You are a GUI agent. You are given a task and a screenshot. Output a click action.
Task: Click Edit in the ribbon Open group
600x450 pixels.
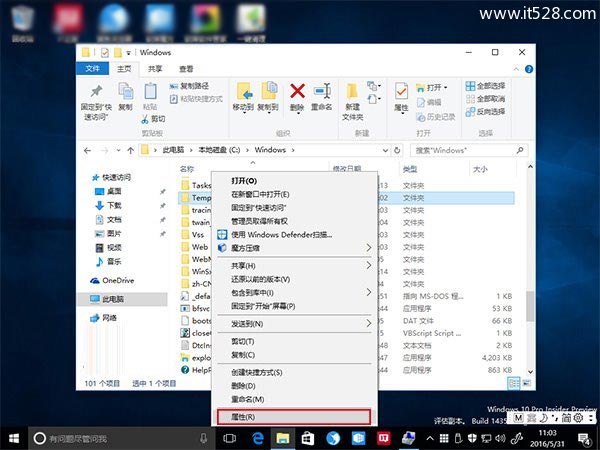pos(429,102)
